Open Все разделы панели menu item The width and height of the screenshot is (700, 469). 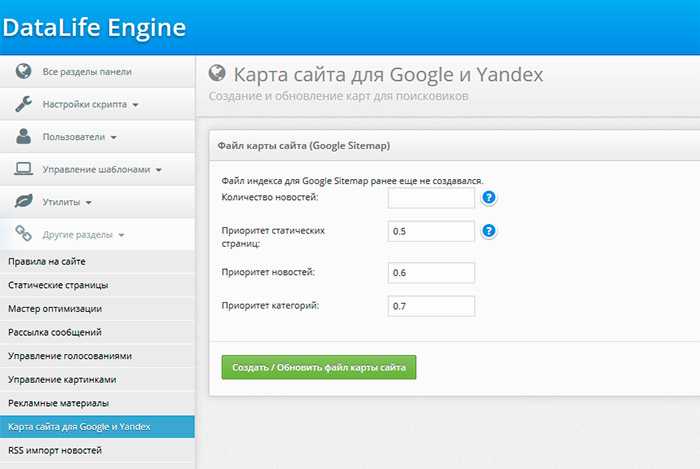(97, 71)
